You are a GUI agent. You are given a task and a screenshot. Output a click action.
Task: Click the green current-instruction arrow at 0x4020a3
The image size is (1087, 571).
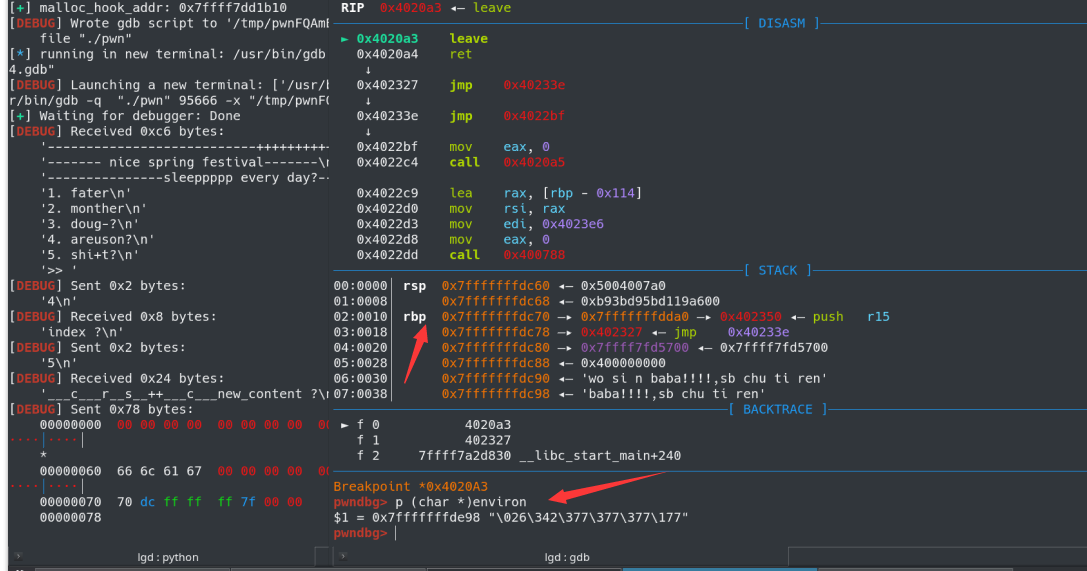(x=345, y=39)
